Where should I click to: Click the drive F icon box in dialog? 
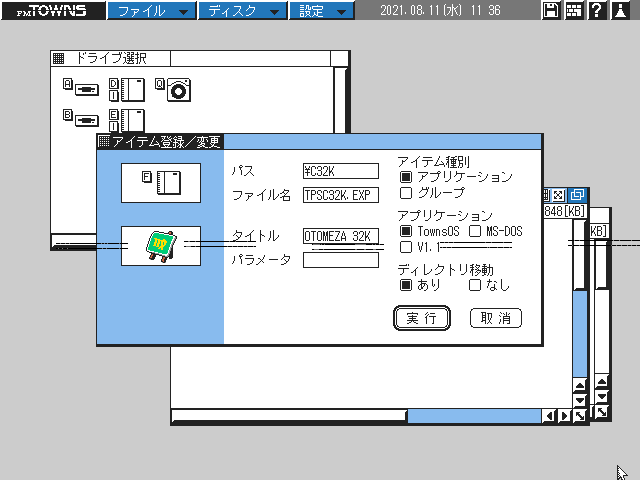coord(161,183)
